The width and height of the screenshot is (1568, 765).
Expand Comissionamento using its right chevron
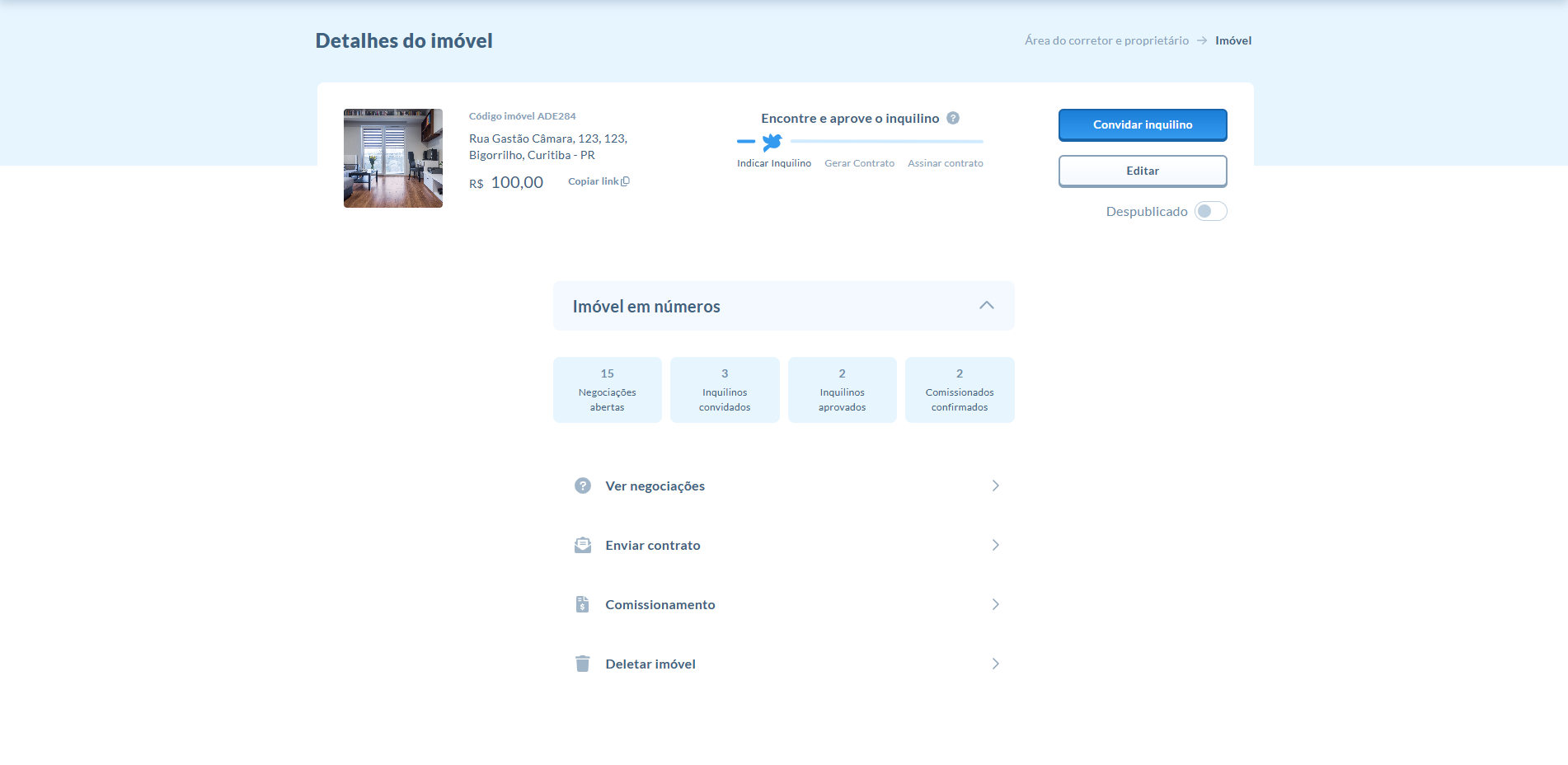(x=995, y=604)
